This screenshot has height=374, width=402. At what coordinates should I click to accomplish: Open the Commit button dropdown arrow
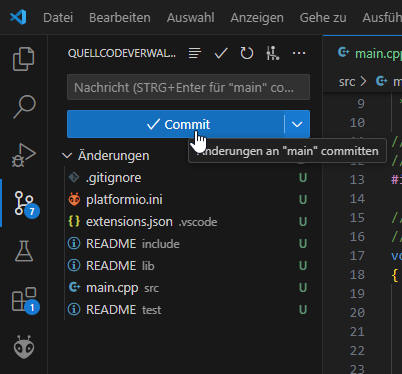297,124
